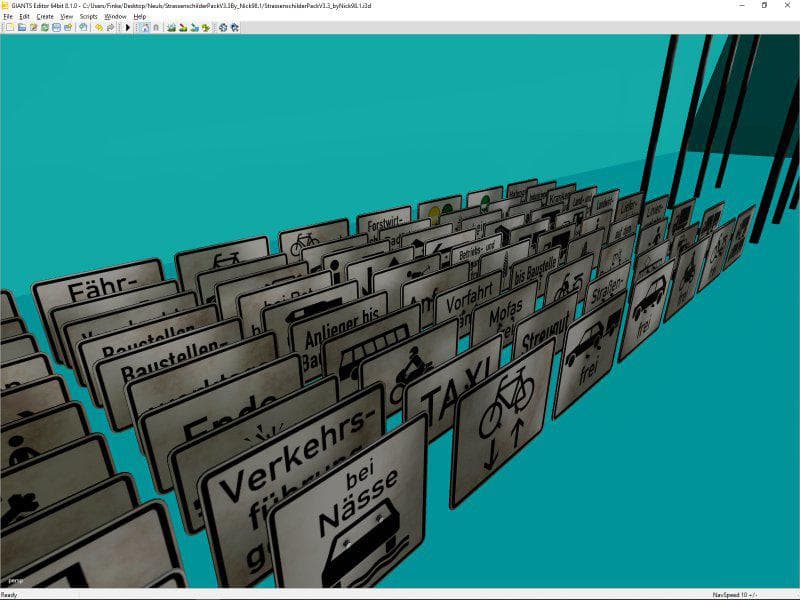Click the 'Ready' status bar text
Viewport: 800px width, 600px height.
(9, 595)
